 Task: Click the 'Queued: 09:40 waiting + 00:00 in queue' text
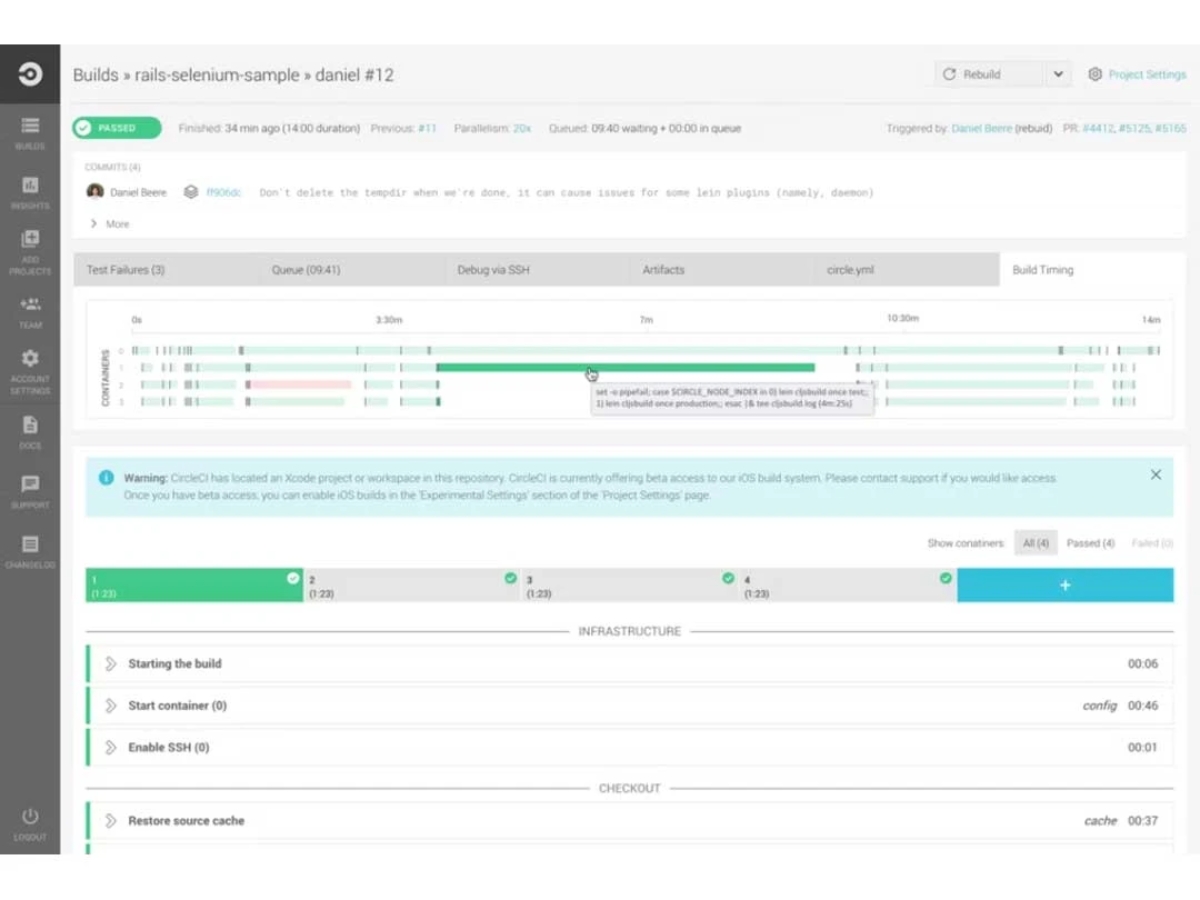tap(645, 128)
